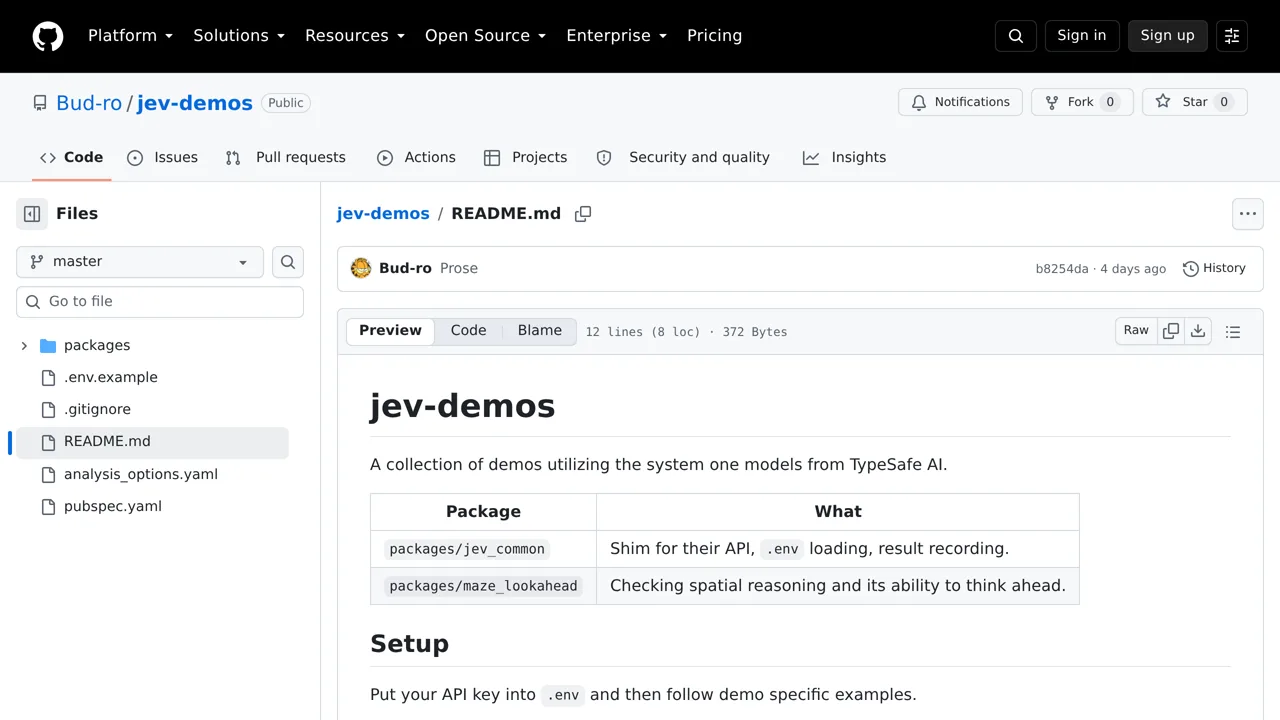
Task: Open the GitHub homepage logo
Action: point(48,36)
